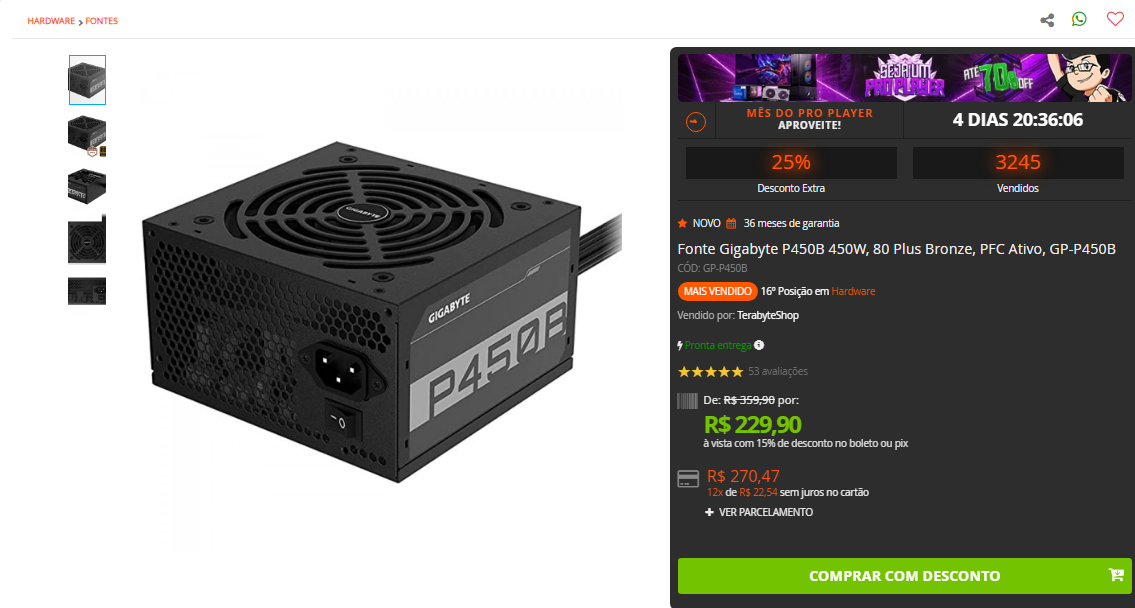Click the credit card icon
Viewport: 1135px width, 608px height.
click(688, 478)
